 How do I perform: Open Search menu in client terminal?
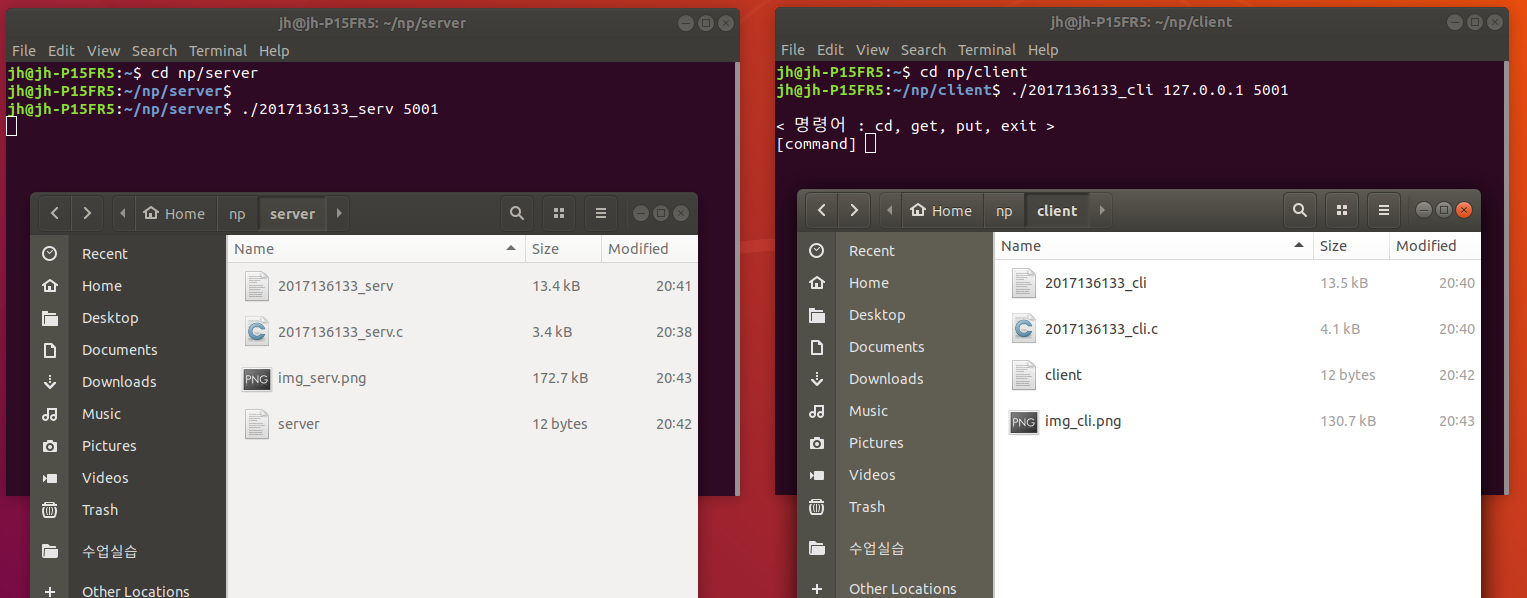point(923,50)
